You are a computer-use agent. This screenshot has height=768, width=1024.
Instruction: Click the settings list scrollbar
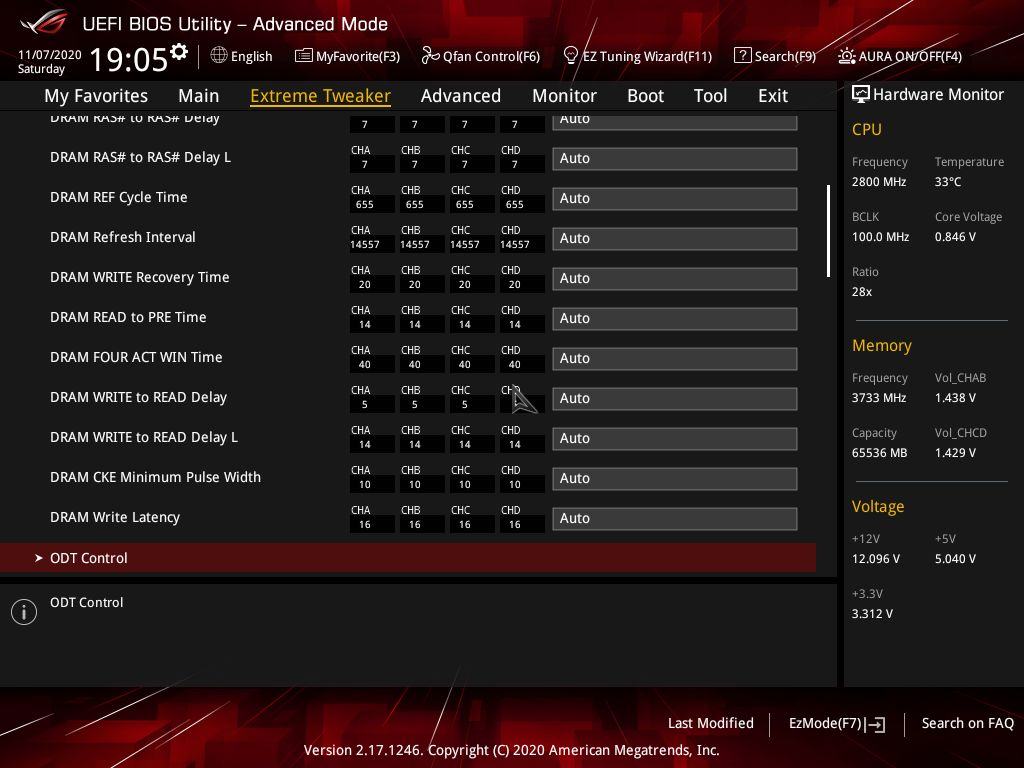pyautogui.click(x=828, y=231)
